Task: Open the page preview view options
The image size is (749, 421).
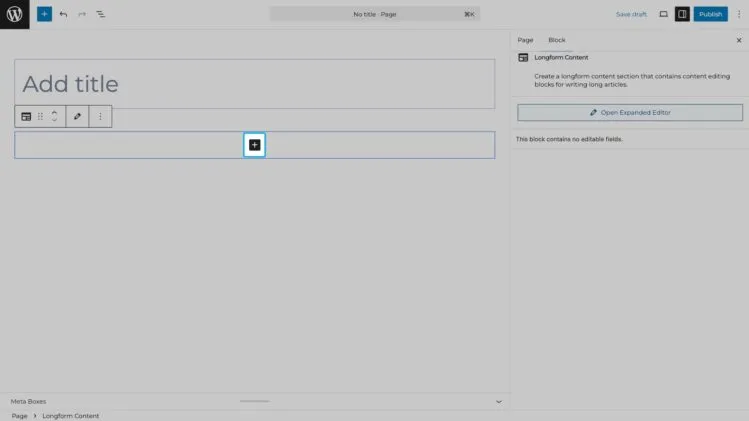Action: coord(663,14)
